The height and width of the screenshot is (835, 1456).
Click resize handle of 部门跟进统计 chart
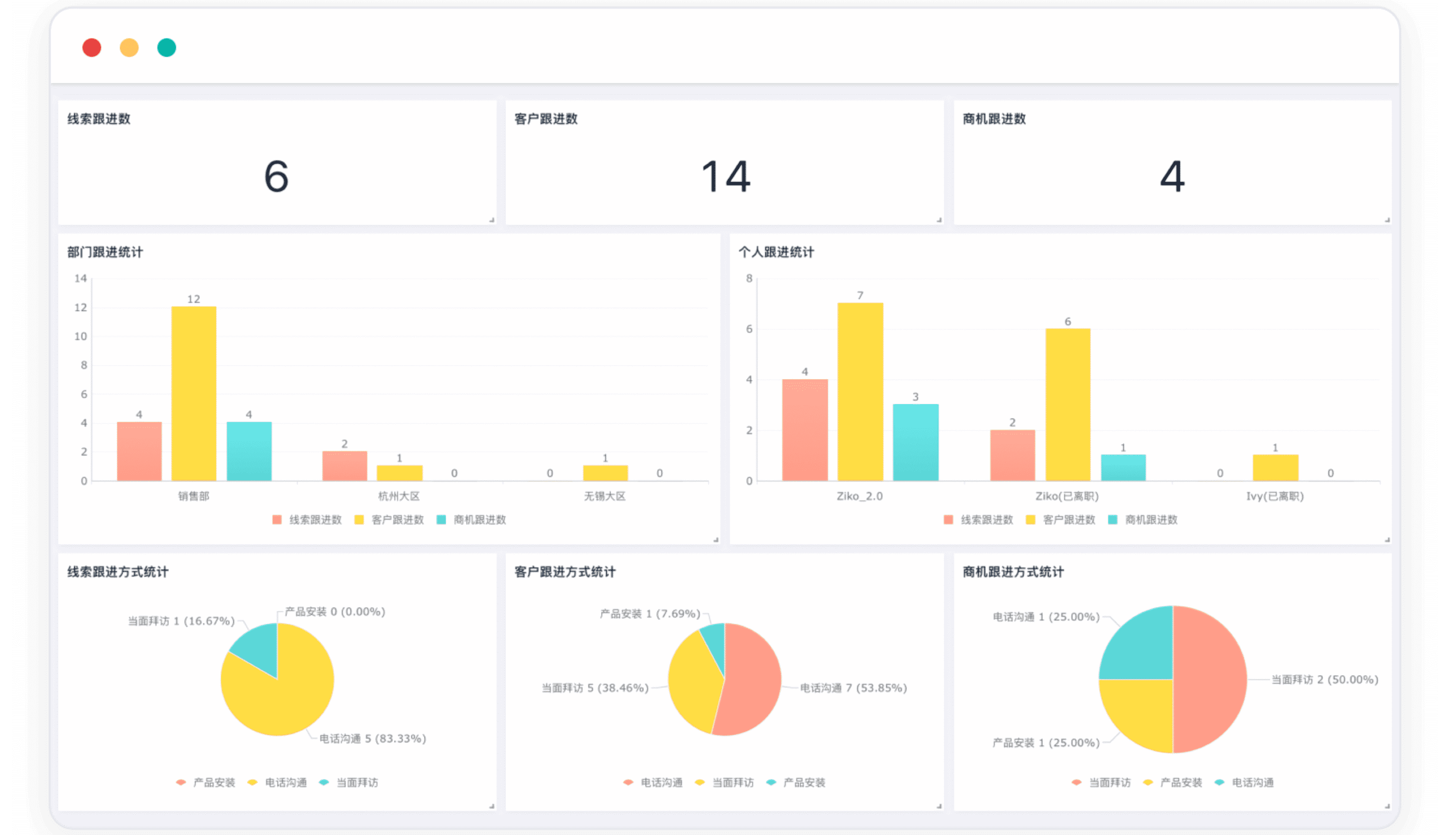(715, 540)
